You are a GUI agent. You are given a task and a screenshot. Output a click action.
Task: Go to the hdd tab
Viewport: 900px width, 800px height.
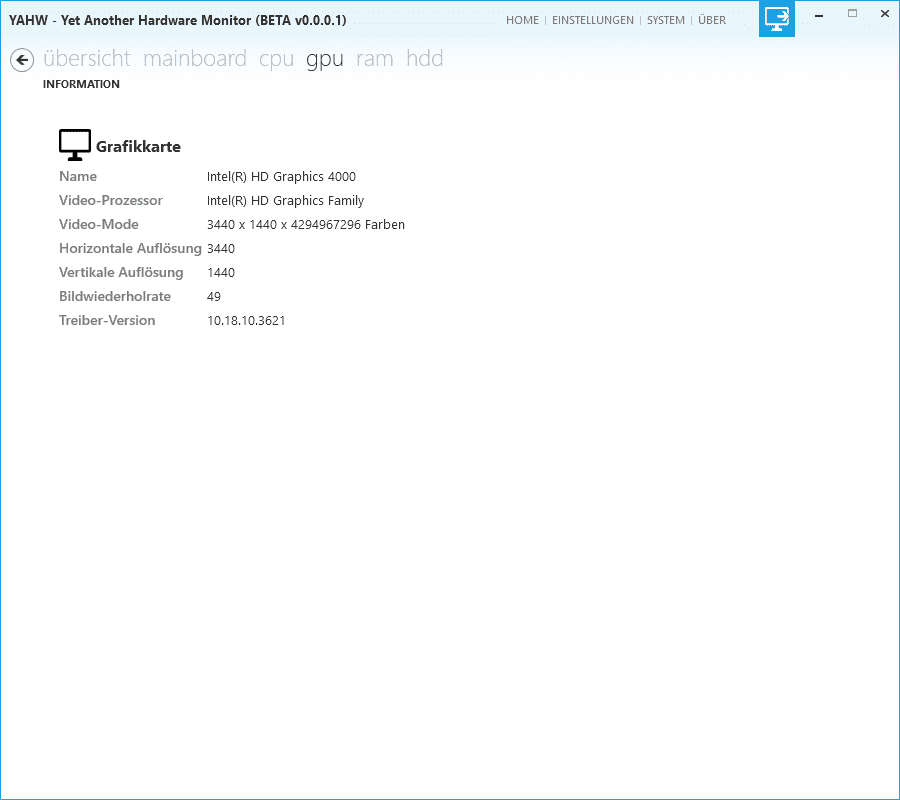[424, 59]
